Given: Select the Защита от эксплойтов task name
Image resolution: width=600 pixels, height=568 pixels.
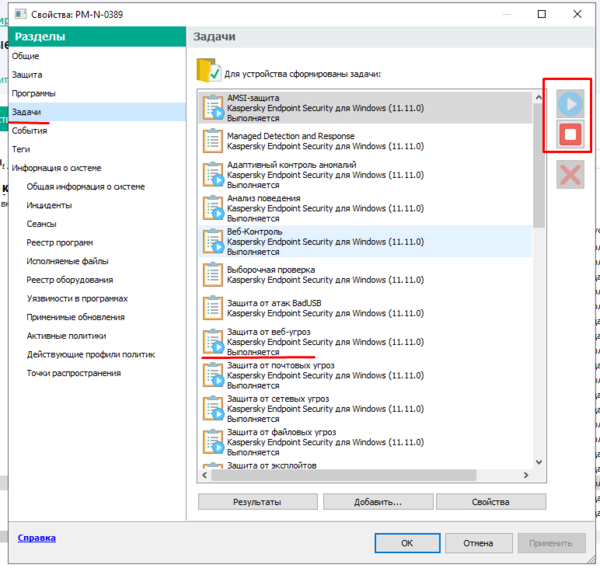Looking at the screenshot, I should (x=272, y=465).
